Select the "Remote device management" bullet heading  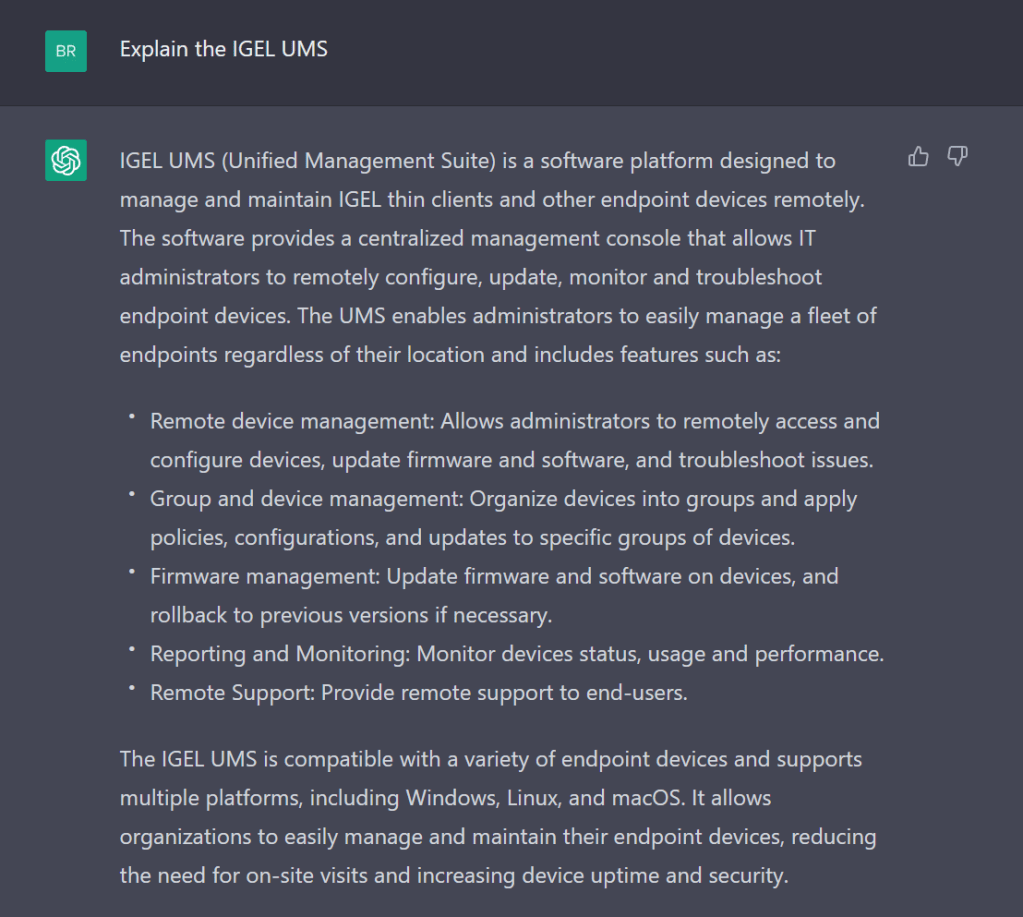click(291, 421)
